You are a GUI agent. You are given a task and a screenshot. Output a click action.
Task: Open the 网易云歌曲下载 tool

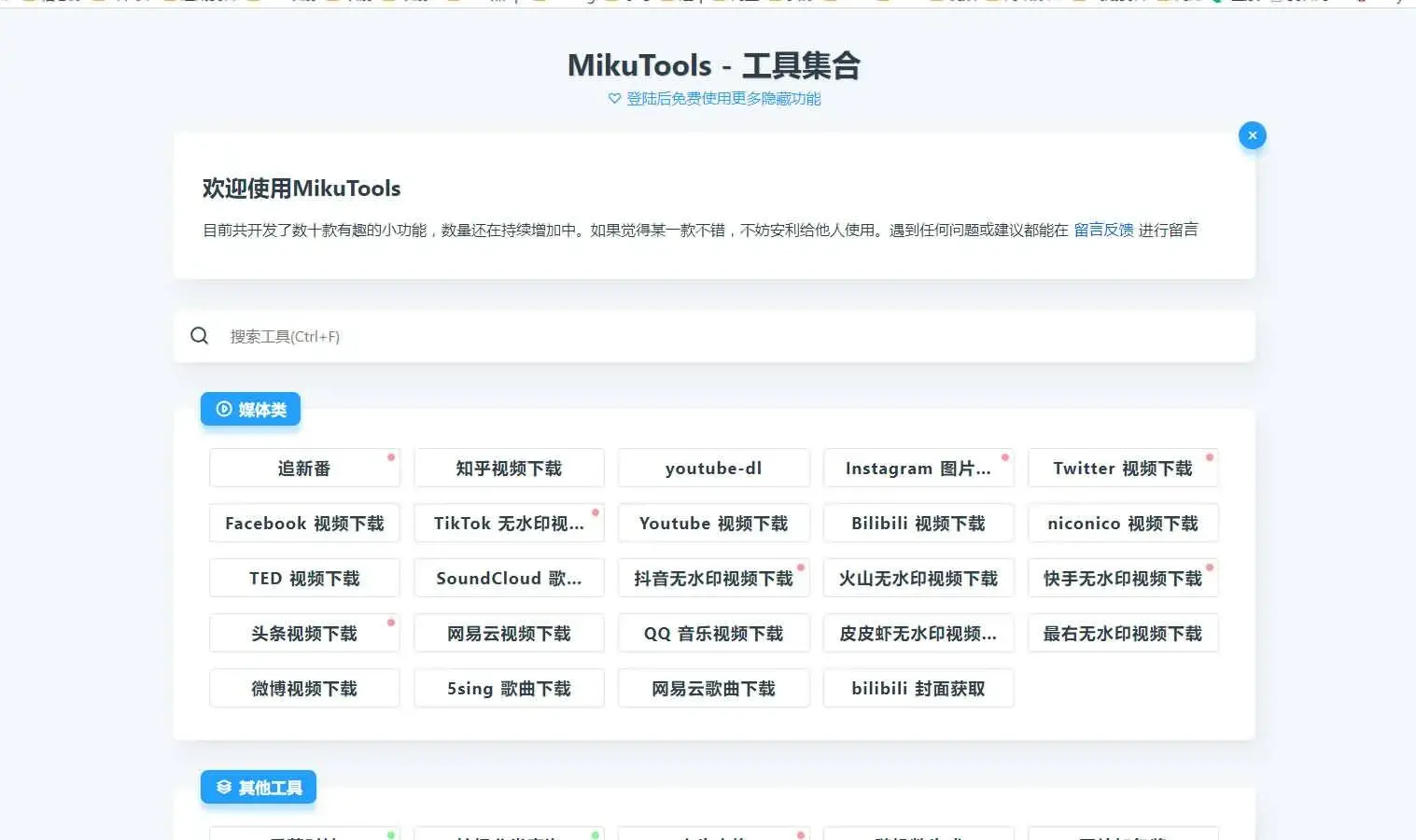point(714,689)
